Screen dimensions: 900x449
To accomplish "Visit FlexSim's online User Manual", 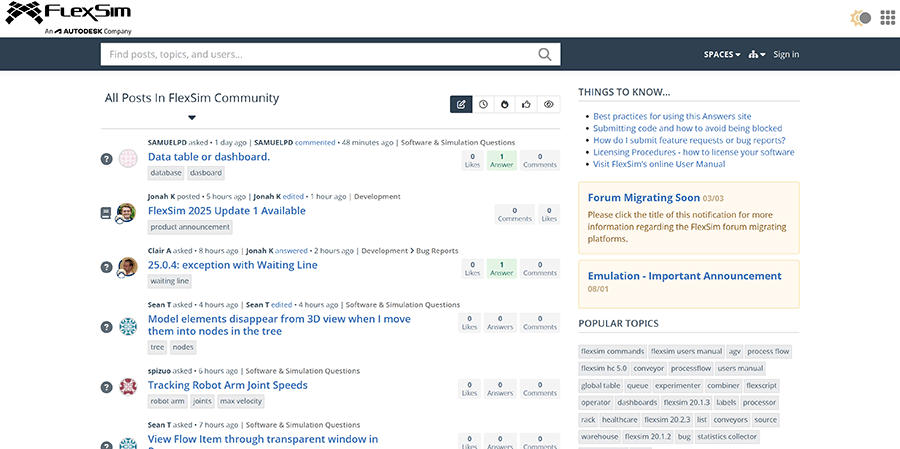I will [x=659, y=164].
